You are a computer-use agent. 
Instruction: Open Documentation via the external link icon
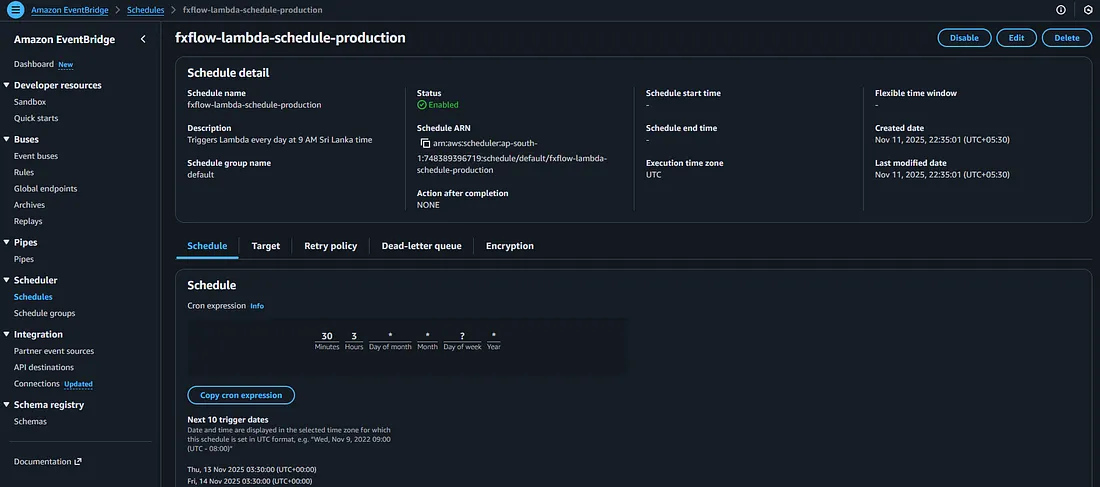pyautogui.click(x=78, y=462)
